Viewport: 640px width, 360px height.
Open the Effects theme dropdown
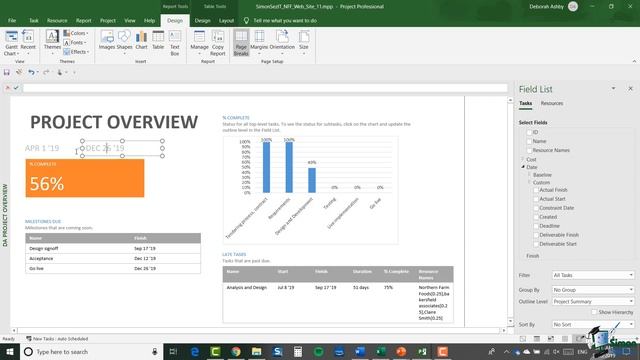(76, 52)
